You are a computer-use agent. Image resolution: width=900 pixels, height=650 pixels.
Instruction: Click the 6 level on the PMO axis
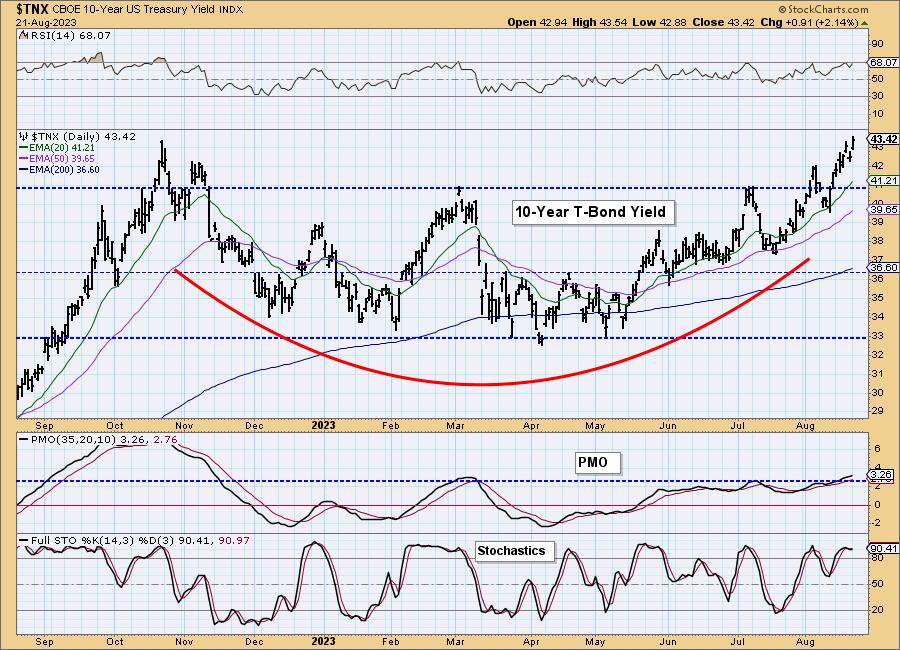click(876, 448)
